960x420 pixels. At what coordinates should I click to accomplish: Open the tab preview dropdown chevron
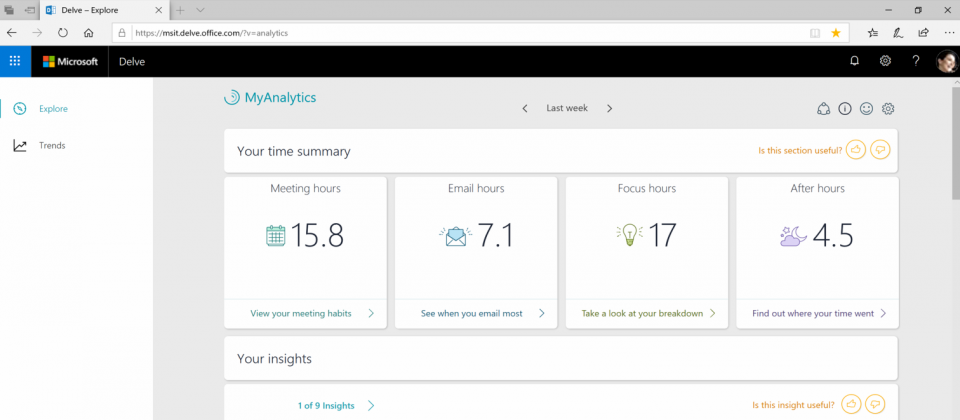[x=200, y=10]
